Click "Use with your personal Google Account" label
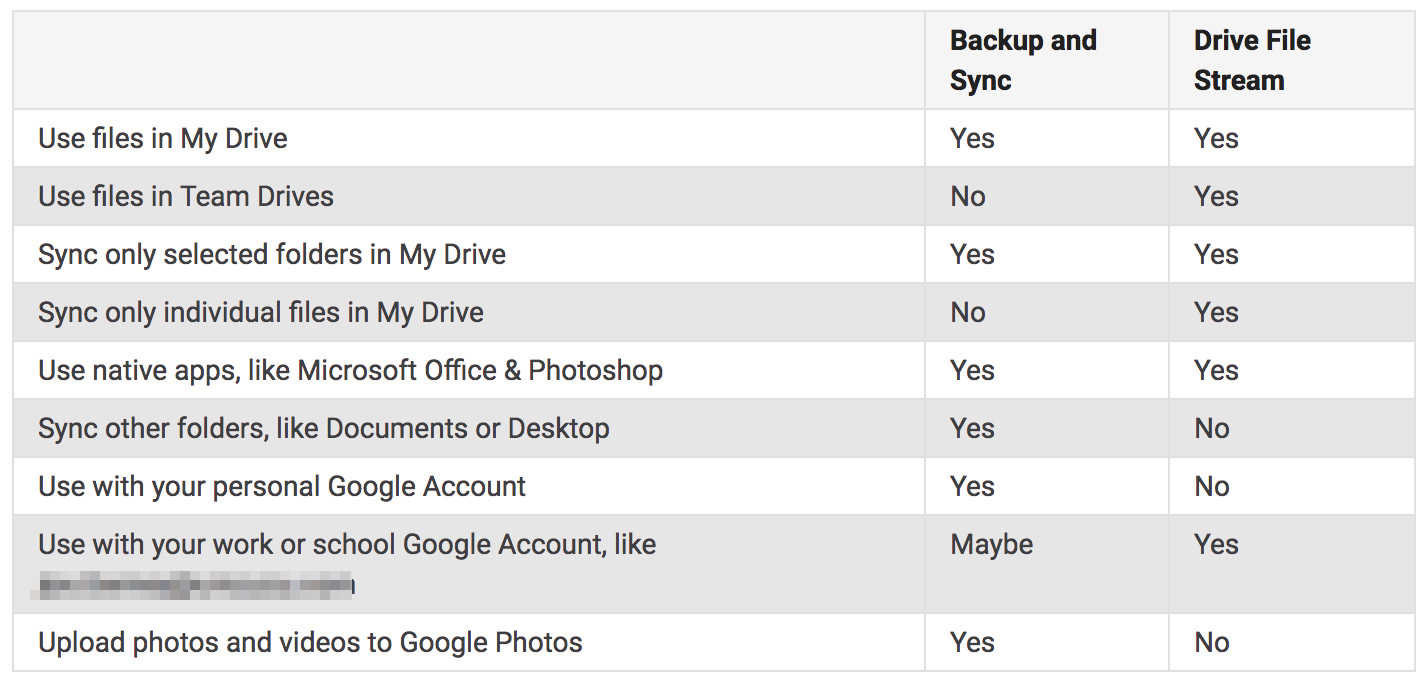 [x=282, y=486]
